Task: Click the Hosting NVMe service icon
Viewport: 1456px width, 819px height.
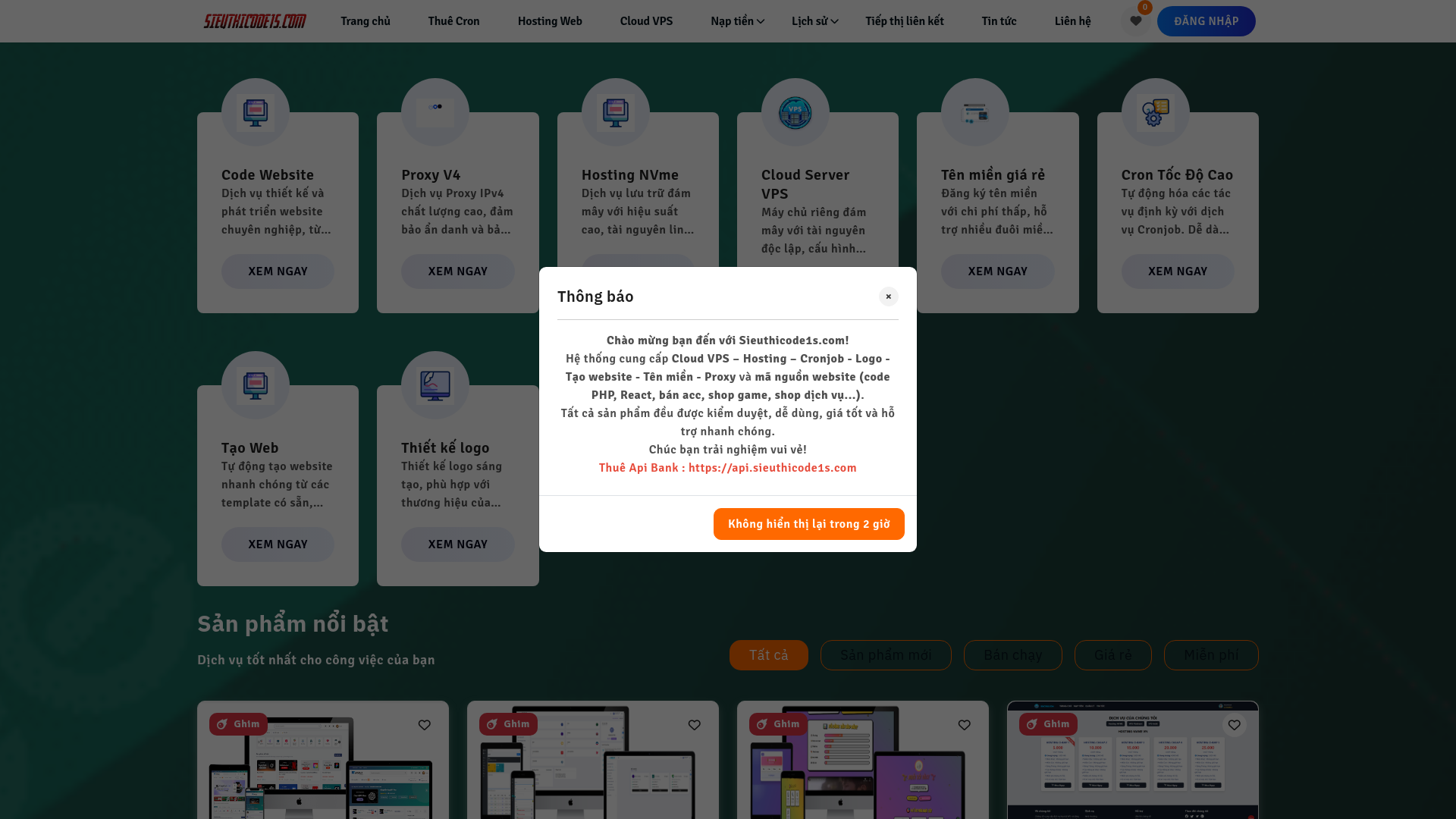Action: tap(616, 112)
